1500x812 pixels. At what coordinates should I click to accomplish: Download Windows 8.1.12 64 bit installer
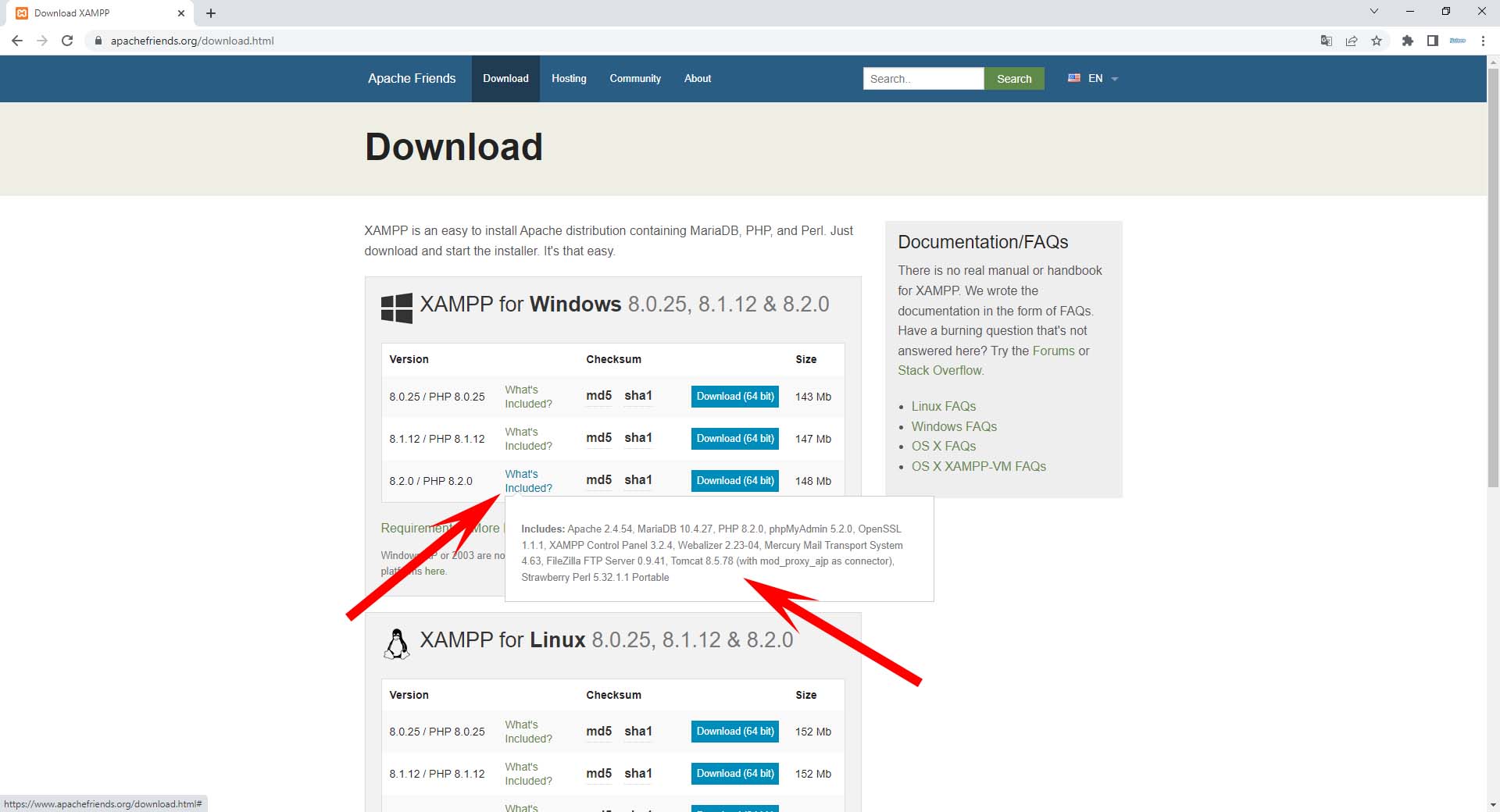pos(735,439)
